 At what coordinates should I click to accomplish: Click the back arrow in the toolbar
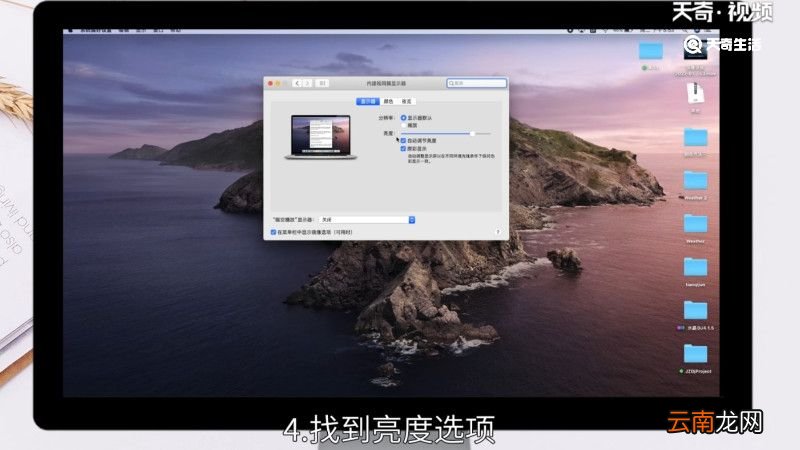click(x=296, y=83)
